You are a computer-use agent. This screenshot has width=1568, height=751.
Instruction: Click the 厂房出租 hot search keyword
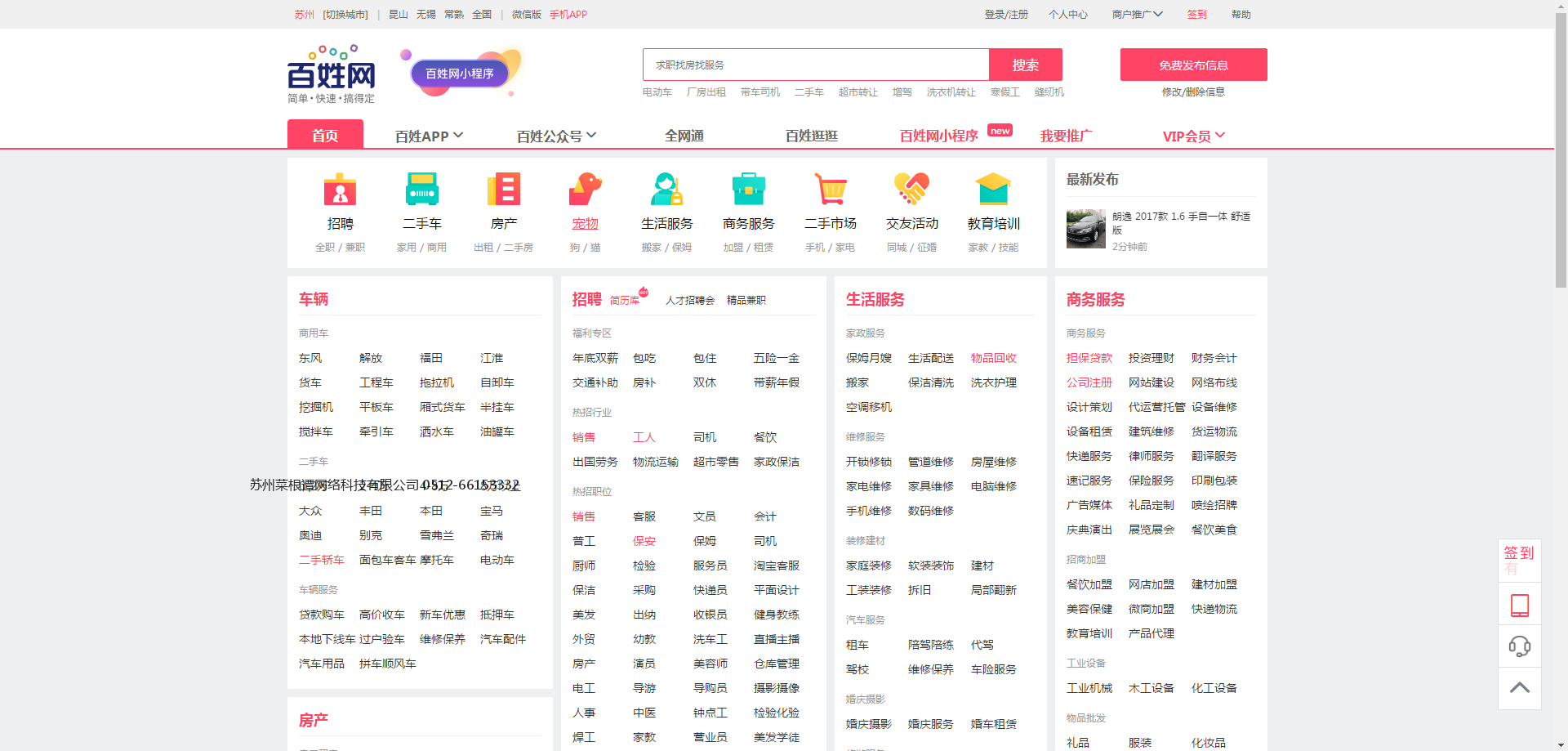click(x=706, y=92)
